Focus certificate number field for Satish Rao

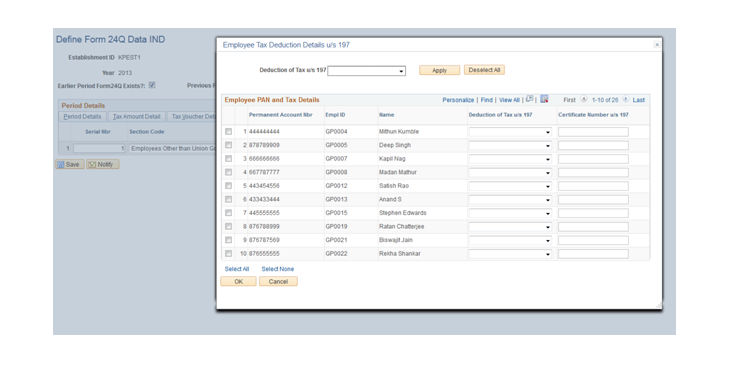coord(593,186)
